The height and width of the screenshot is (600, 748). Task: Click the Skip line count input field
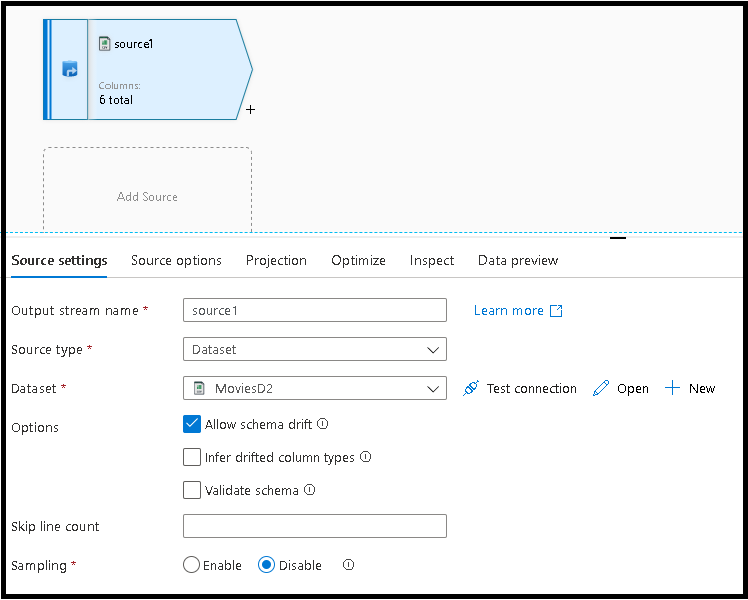[x=315, y=526]
